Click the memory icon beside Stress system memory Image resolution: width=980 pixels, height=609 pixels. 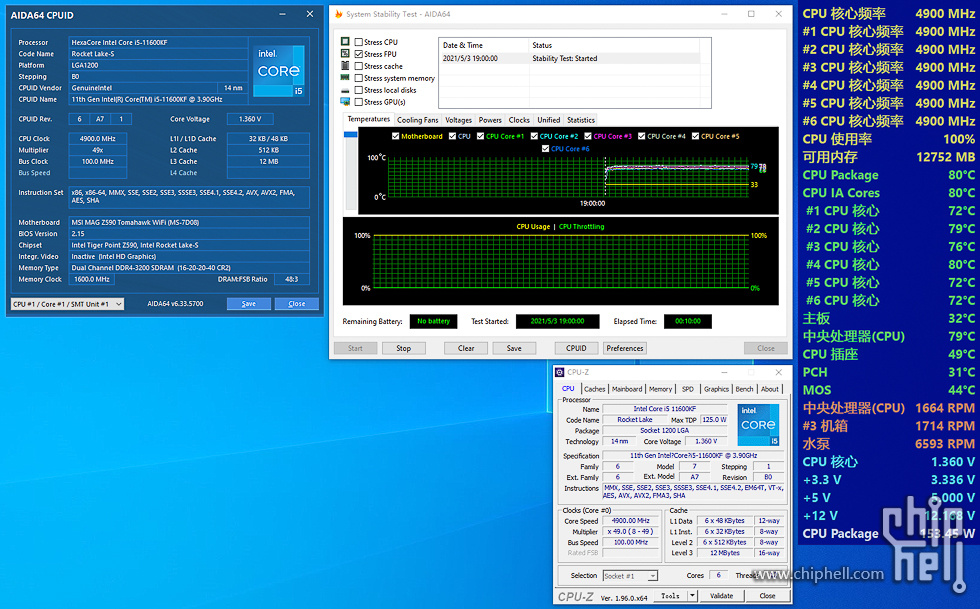coord(345,78)
